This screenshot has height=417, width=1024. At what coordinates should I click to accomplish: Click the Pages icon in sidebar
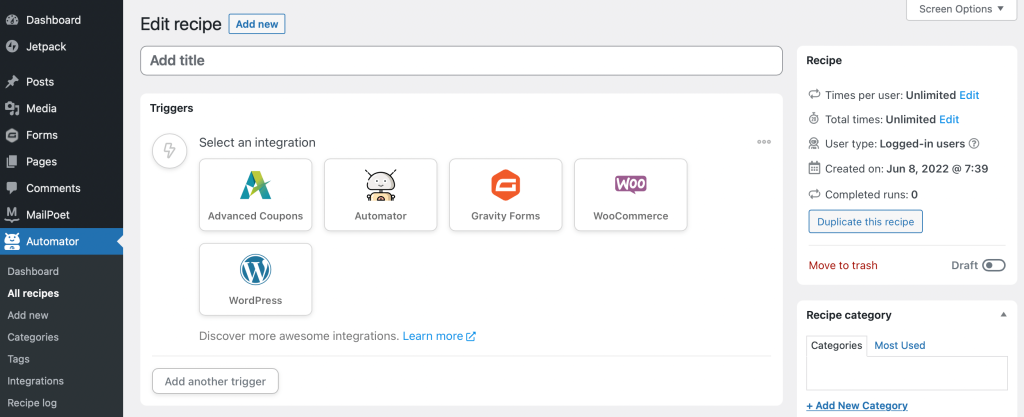point(12,161)
